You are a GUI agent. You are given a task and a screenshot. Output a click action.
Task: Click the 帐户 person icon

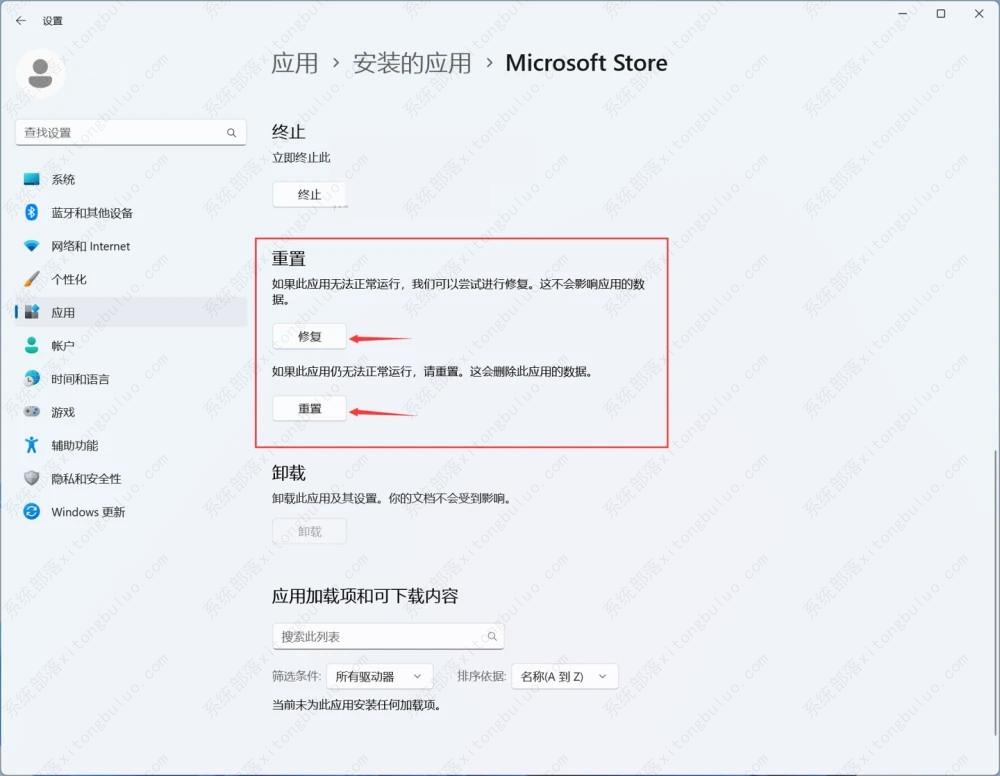click(32, 346)
